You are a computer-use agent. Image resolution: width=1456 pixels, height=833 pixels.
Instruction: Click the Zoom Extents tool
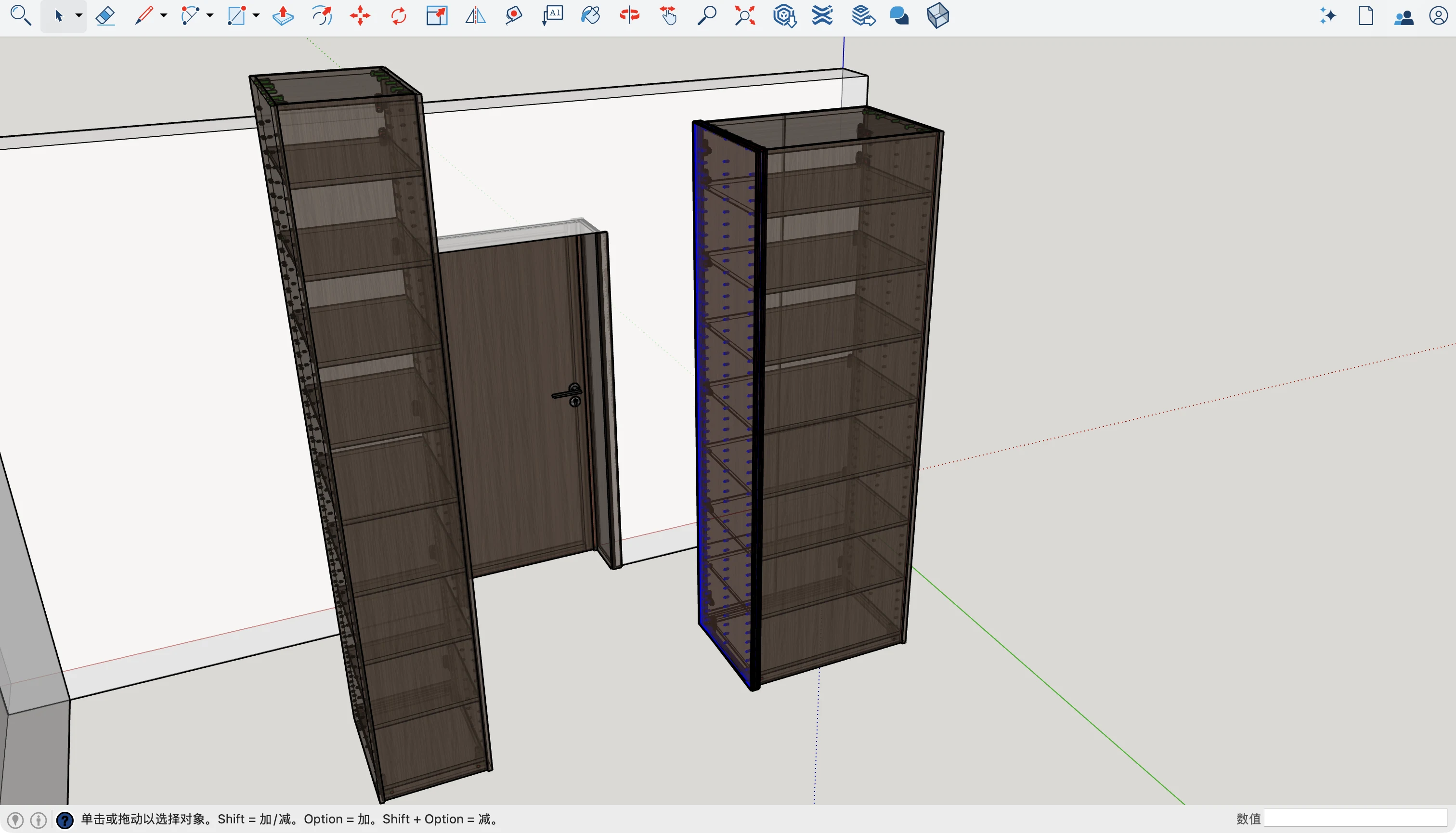point(745,15)
